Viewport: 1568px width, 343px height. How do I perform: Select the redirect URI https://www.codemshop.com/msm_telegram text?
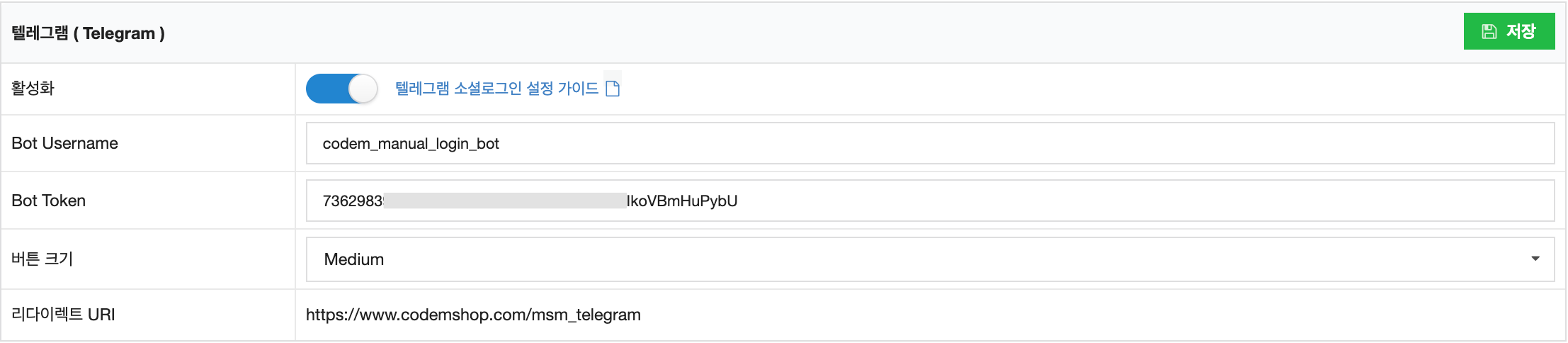pyautogui.click(x=473, y=315)
